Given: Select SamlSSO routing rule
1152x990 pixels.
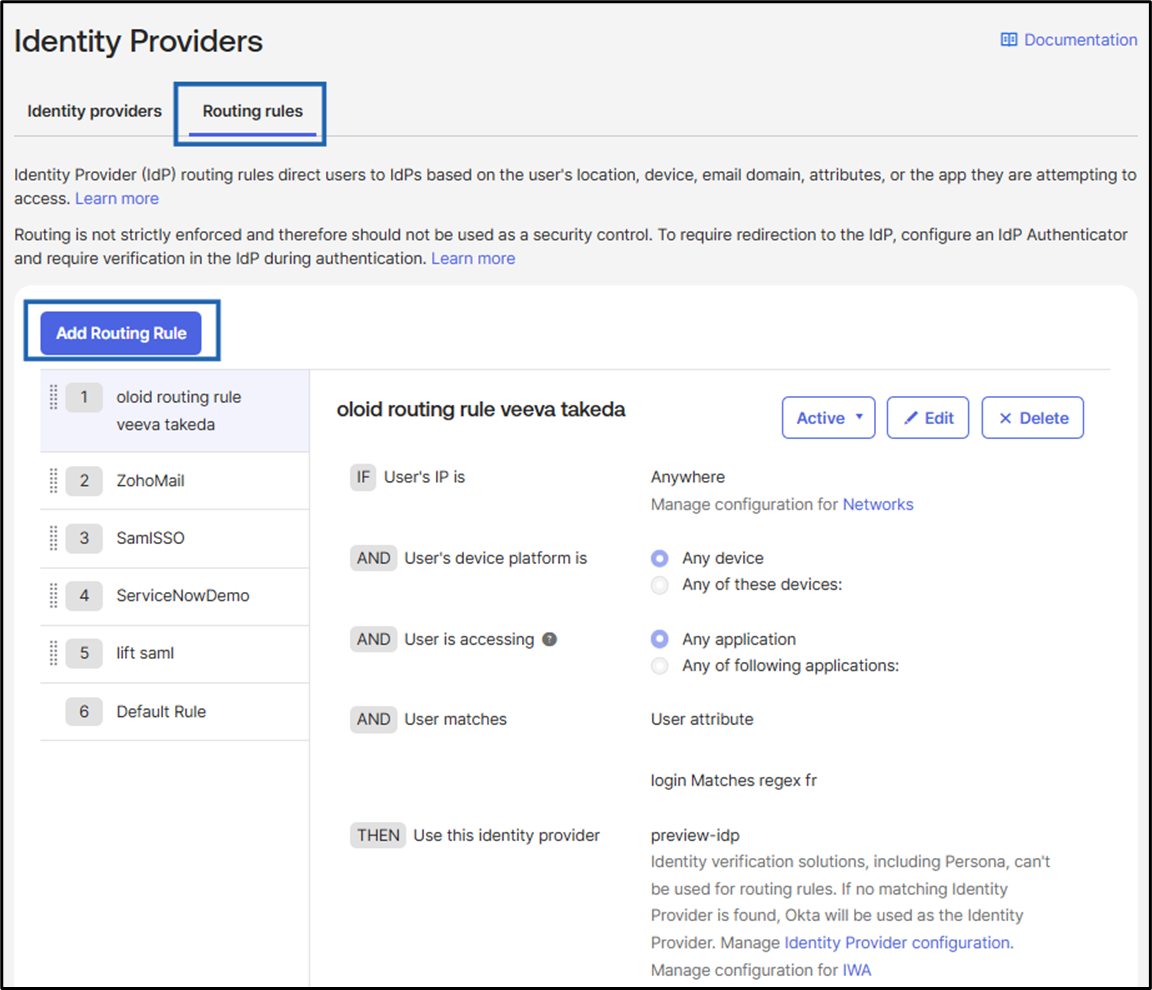Looking at the screenshot, I should (175, 538).
